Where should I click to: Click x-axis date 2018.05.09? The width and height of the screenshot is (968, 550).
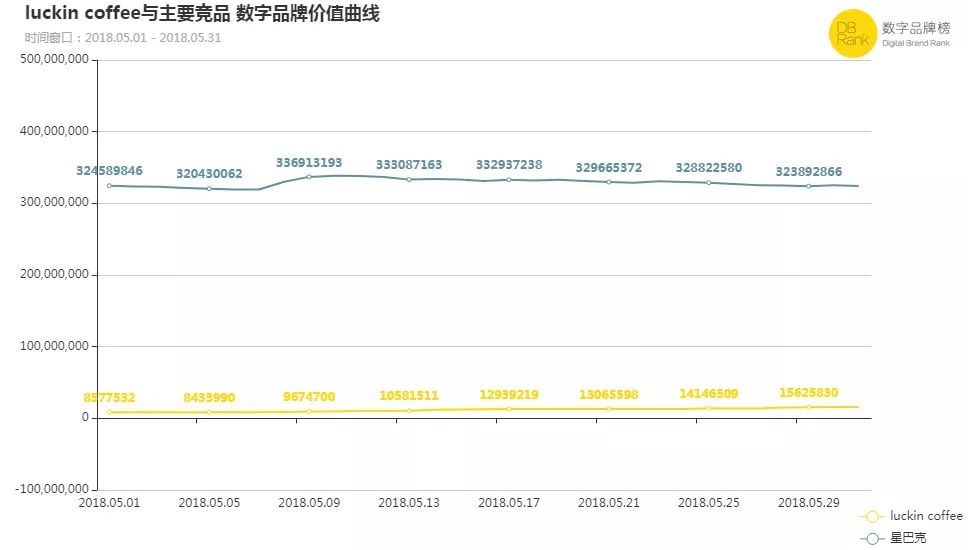[x=309, y=503]
